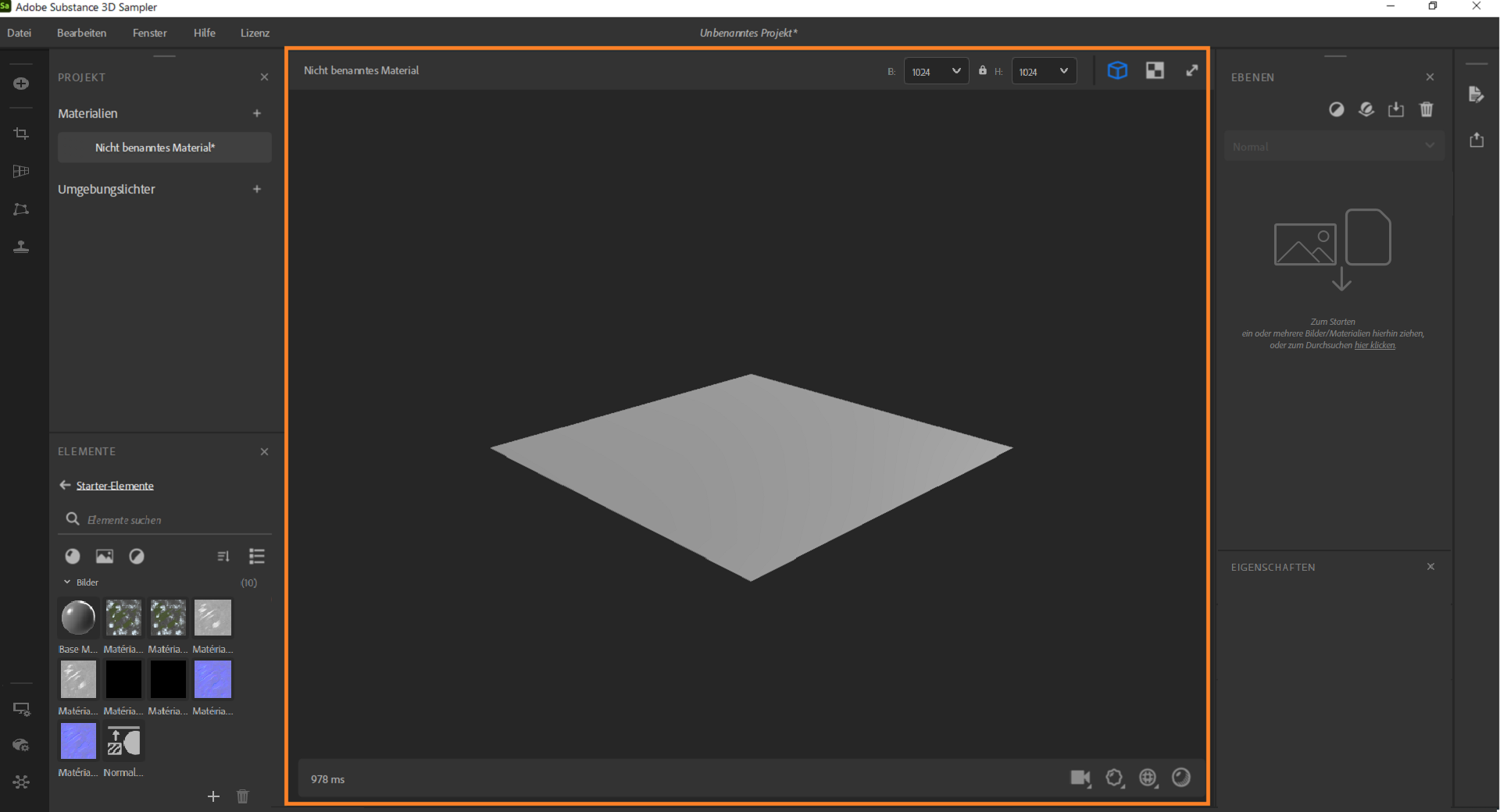Click the Bilder count (10) label
Viewport: 1500px width, 812px height.
point(249,582)
